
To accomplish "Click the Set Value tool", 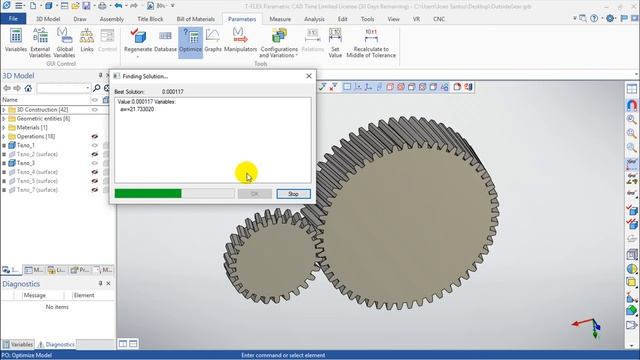I will click(335, 42).
